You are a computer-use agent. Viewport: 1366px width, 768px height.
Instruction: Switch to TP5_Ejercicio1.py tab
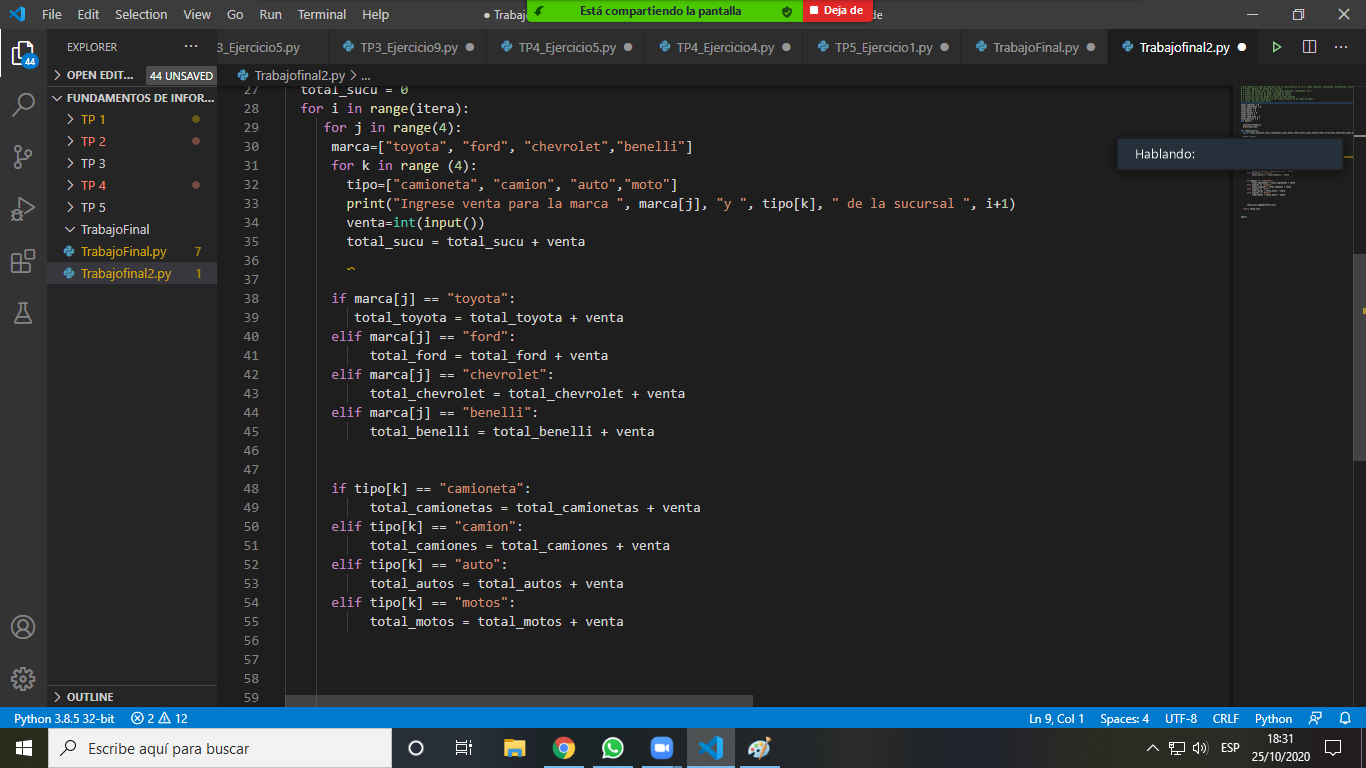point(881,47)
